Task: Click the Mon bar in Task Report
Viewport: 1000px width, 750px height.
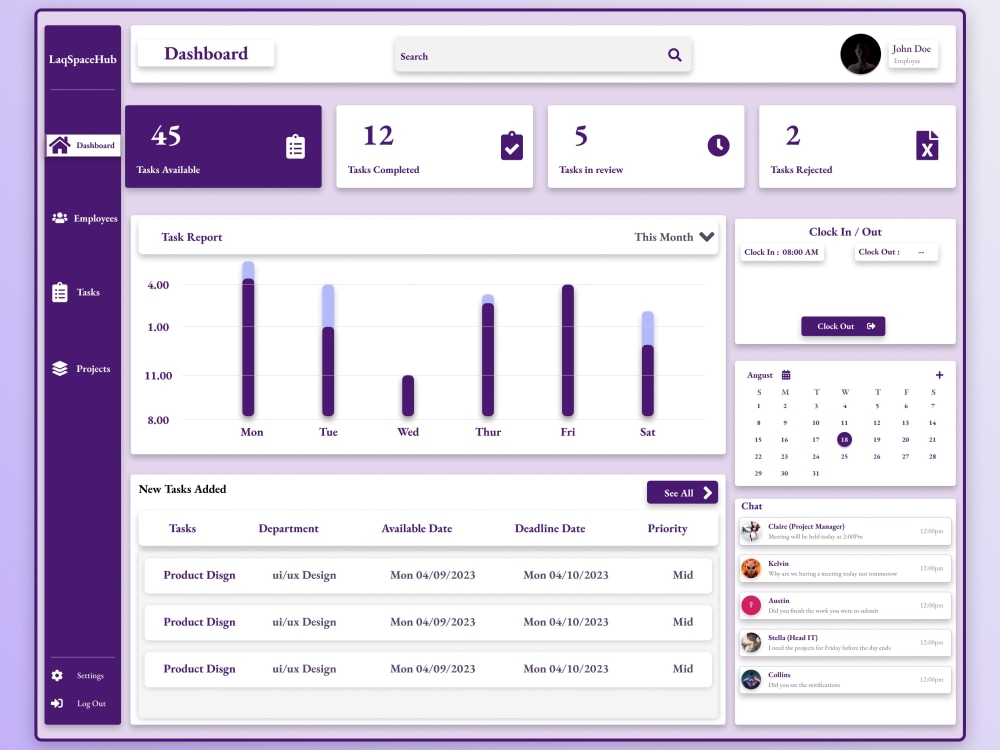Action: (x=249, y=339)
